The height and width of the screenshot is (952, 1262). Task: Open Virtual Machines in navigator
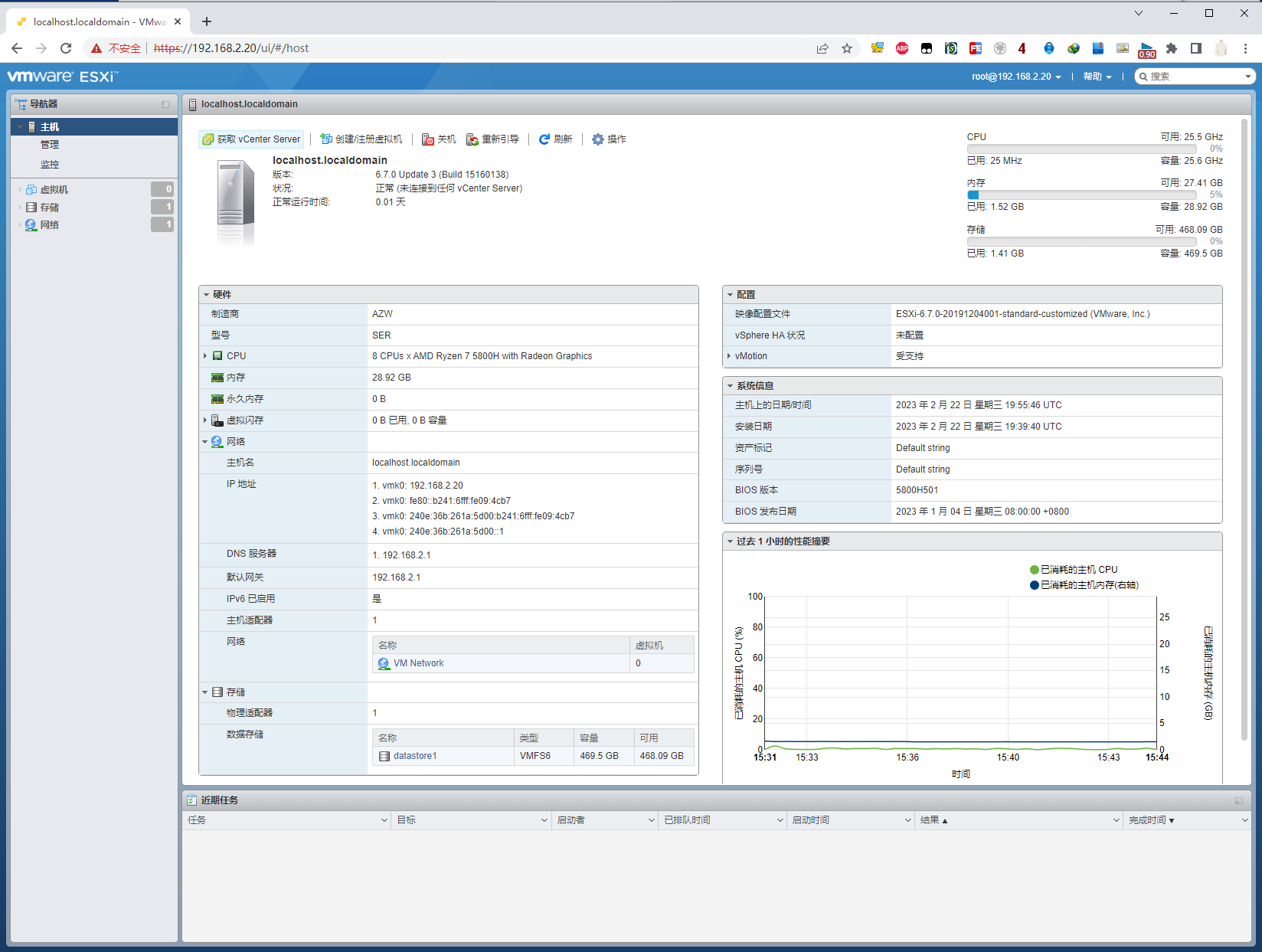(x=54, y=189)
